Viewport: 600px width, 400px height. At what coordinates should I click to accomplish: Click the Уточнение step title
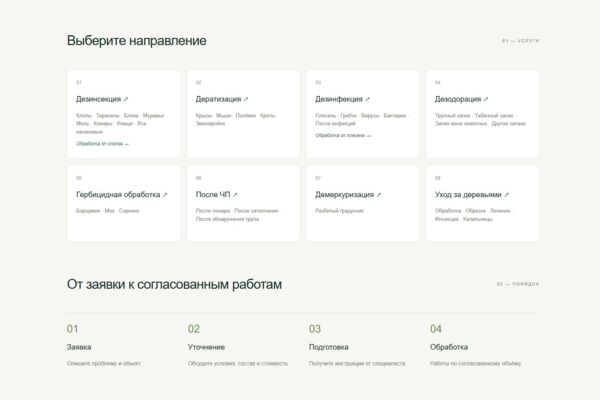click(x=206, y=347)
